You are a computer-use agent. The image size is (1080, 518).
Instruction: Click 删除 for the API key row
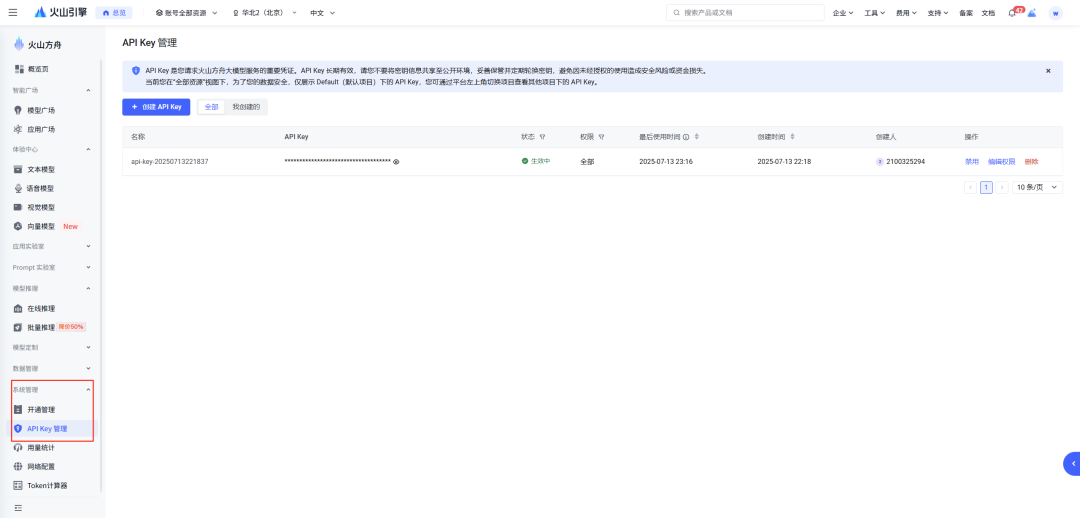(x=1031, y=162)
